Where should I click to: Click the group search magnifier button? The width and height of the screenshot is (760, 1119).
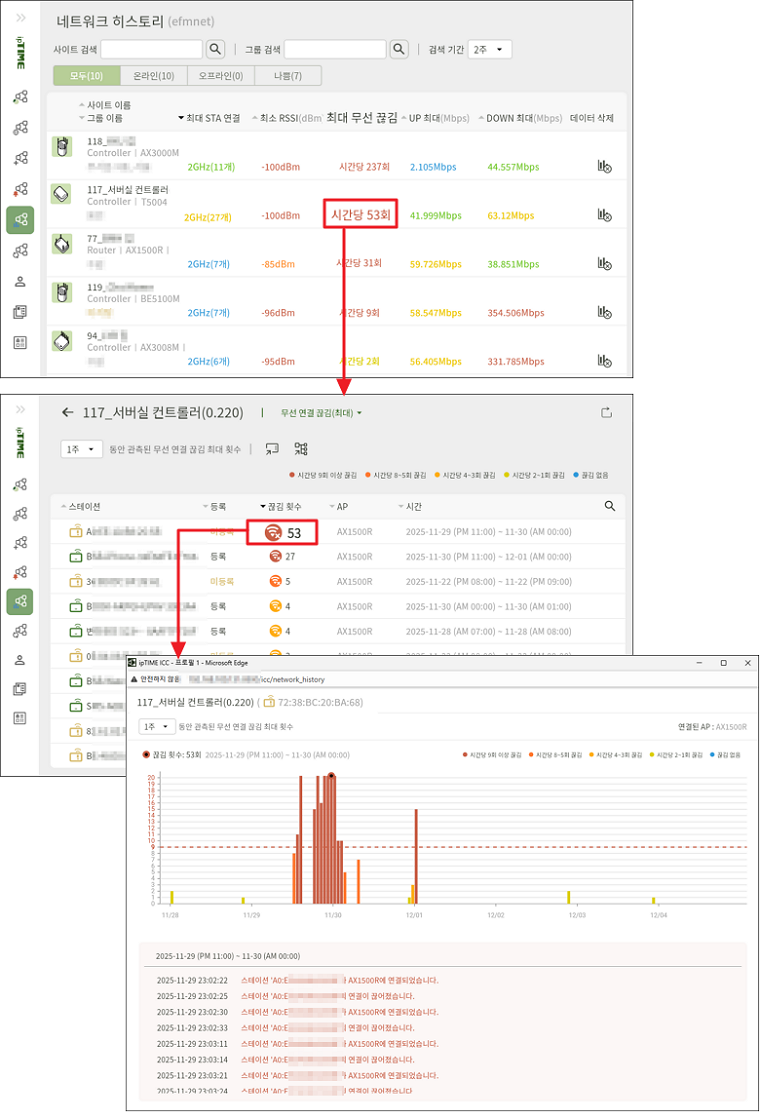(399, 49)
